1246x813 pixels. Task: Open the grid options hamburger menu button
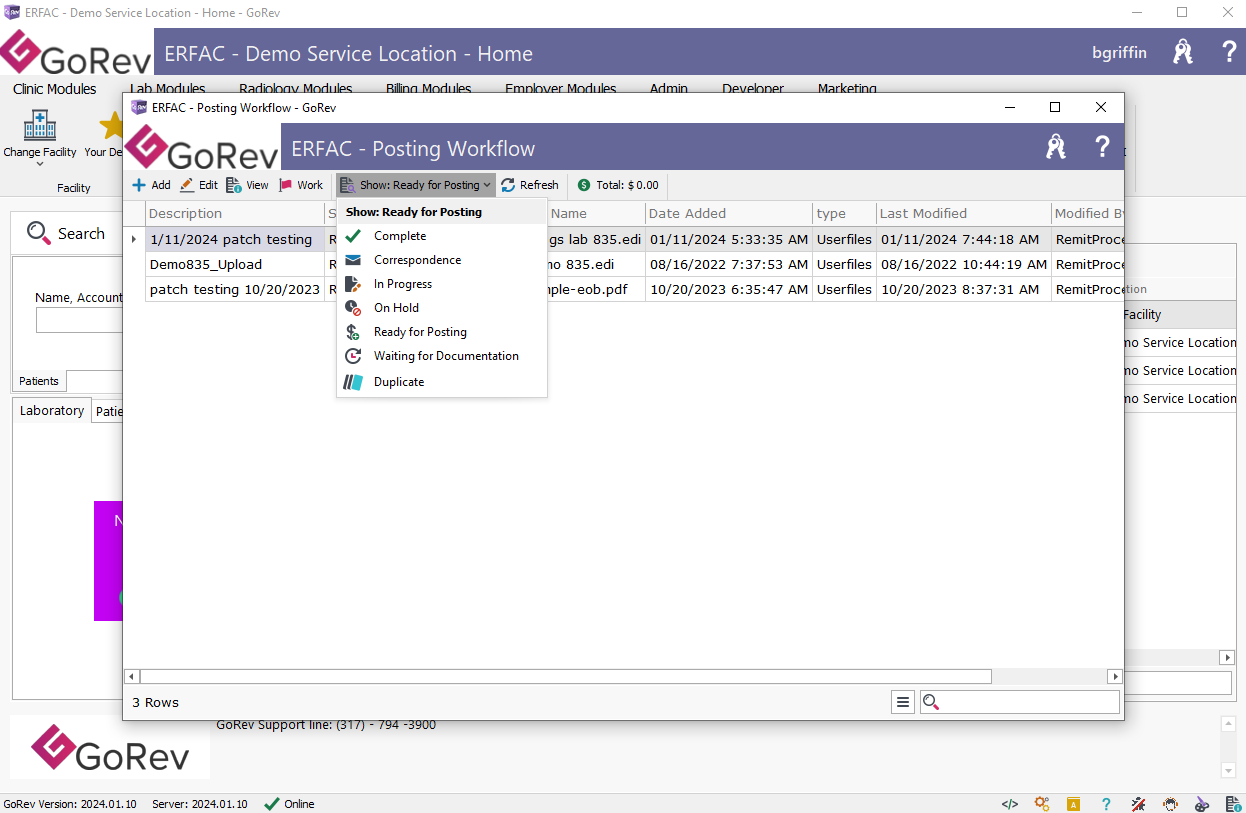(x=903, y=702)
